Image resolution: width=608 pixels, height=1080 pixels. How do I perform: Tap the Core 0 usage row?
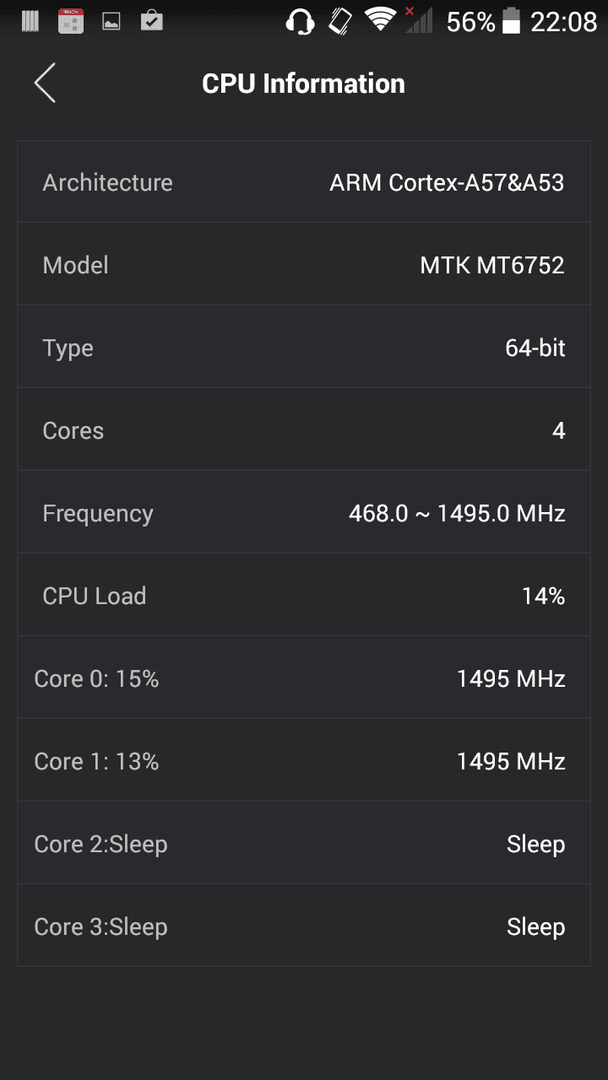pyautogui.click(x=304, y=678)
